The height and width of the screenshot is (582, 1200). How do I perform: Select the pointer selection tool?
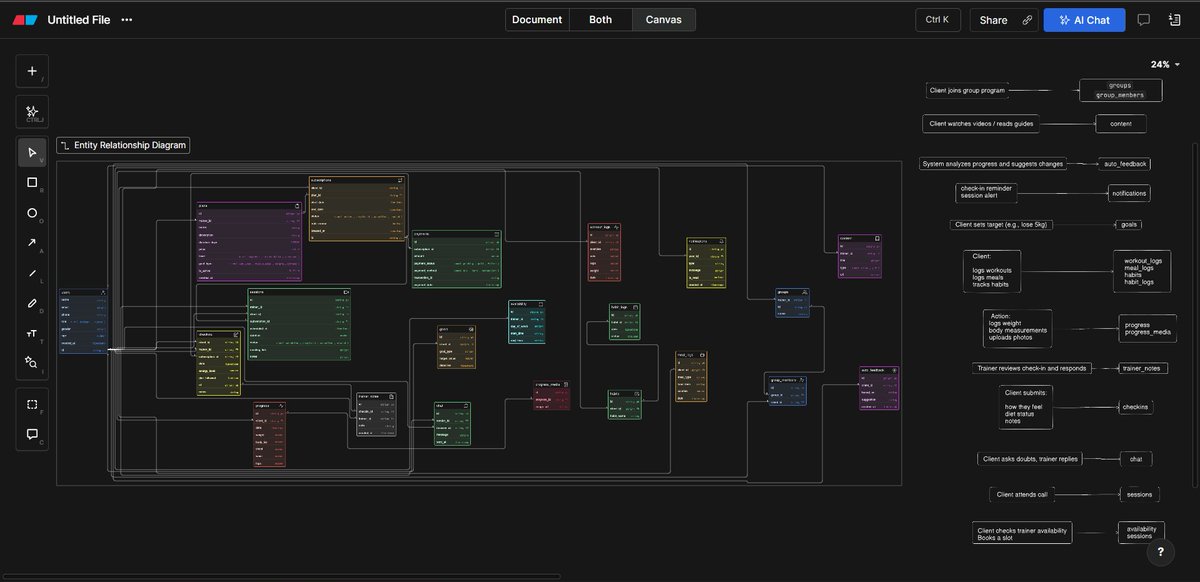32,152
